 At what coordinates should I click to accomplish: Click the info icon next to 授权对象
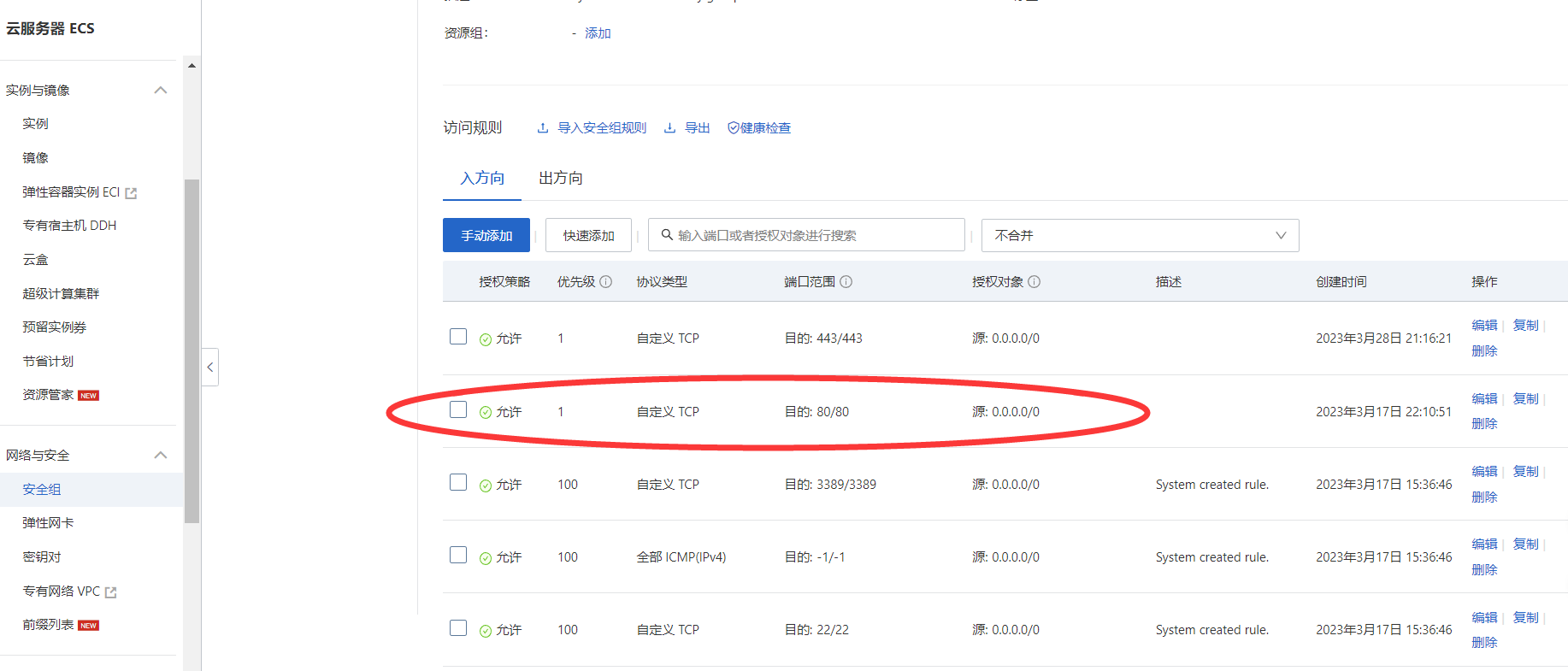coord(1034,282)
